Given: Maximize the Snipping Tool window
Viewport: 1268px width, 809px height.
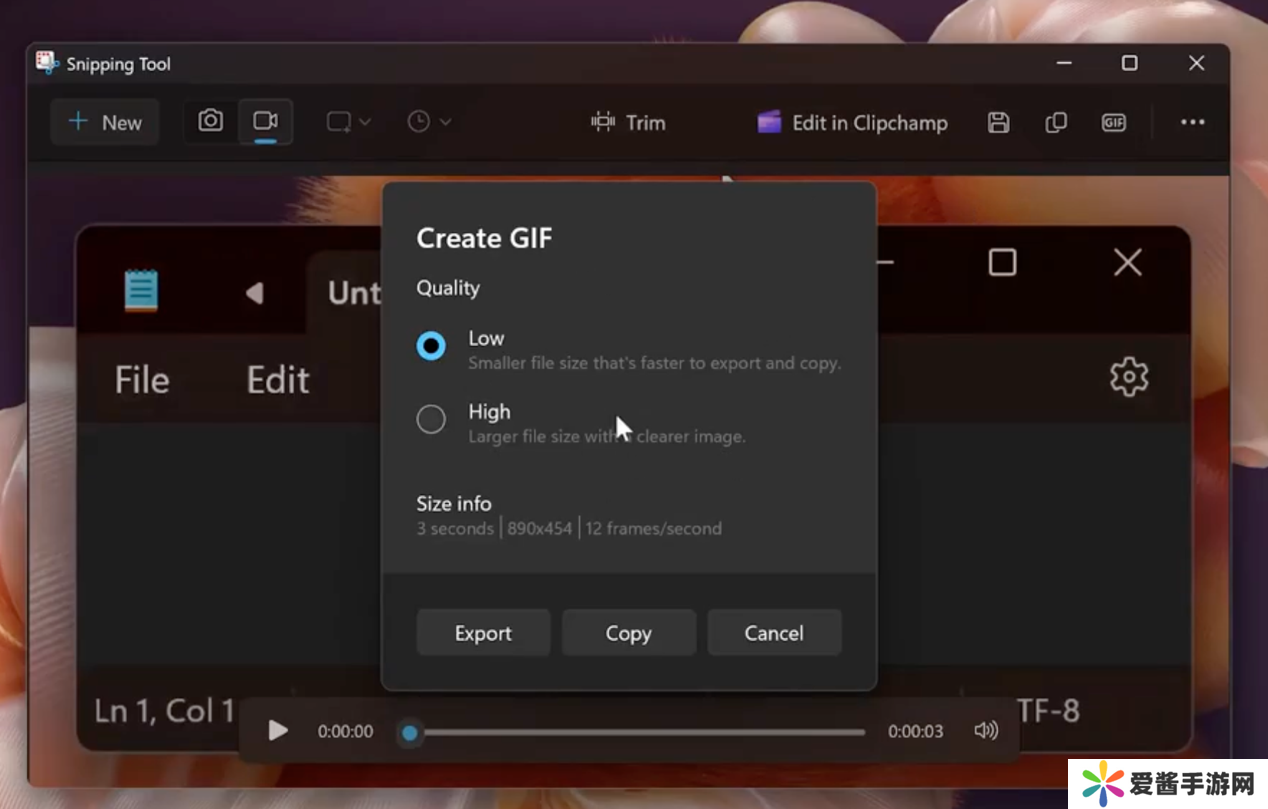Looking at the screenshot, I should point(1129,63).
